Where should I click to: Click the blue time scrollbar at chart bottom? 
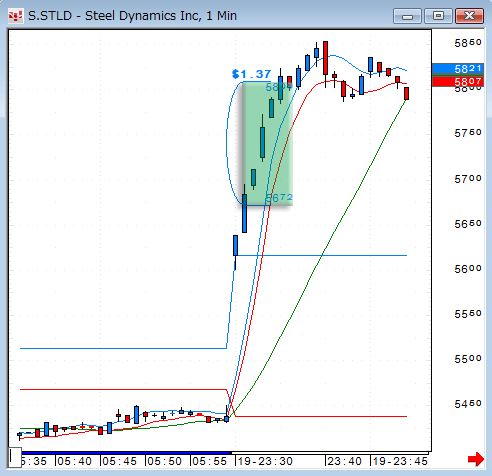coord(126,453)
